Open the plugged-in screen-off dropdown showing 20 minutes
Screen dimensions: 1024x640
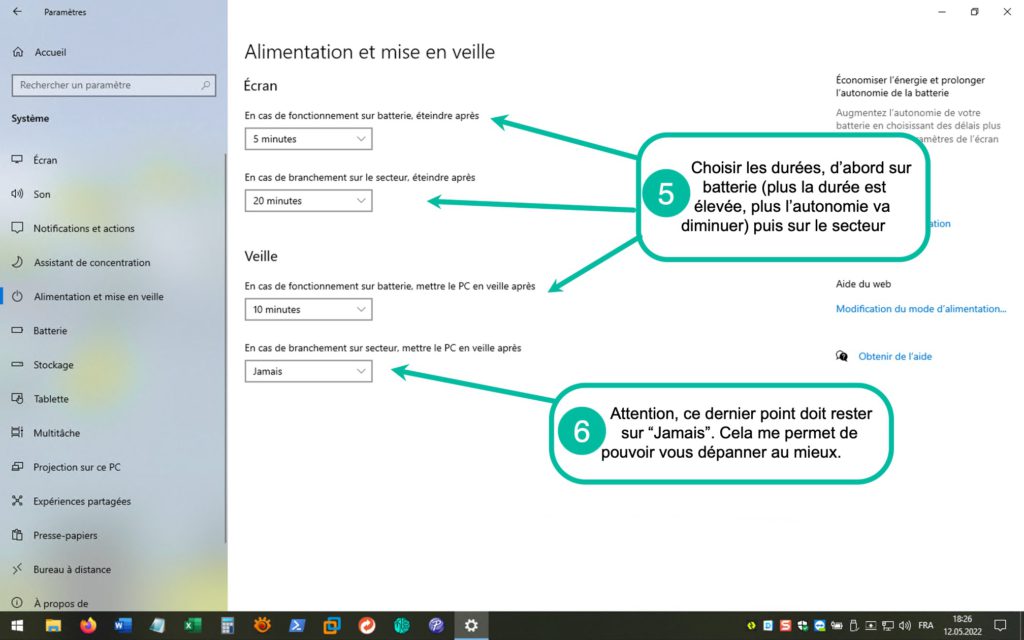tap(308, 201)
